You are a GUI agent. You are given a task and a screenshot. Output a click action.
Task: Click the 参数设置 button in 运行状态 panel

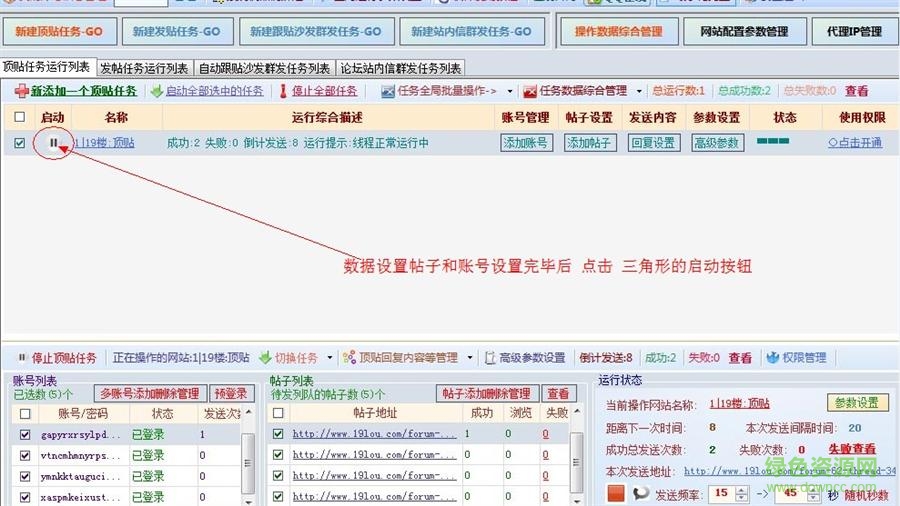click(x=857, y=403)
